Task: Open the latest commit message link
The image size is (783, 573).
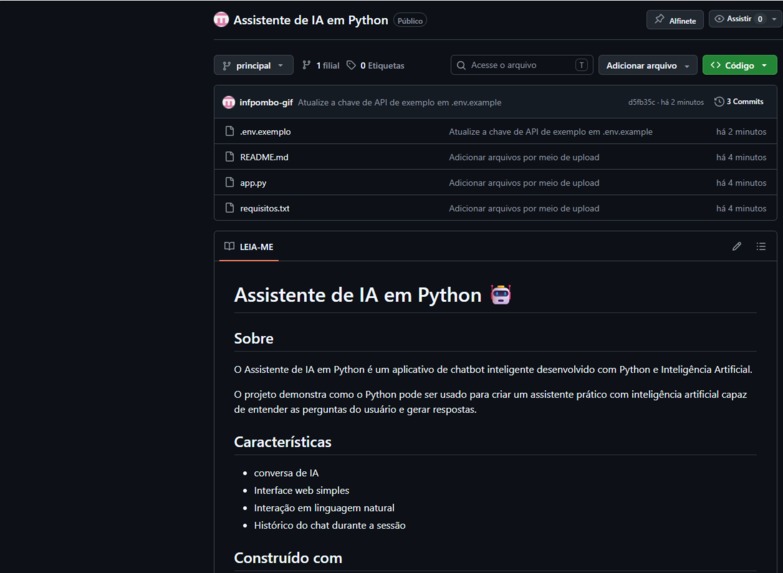Action: tap(399, 102)
